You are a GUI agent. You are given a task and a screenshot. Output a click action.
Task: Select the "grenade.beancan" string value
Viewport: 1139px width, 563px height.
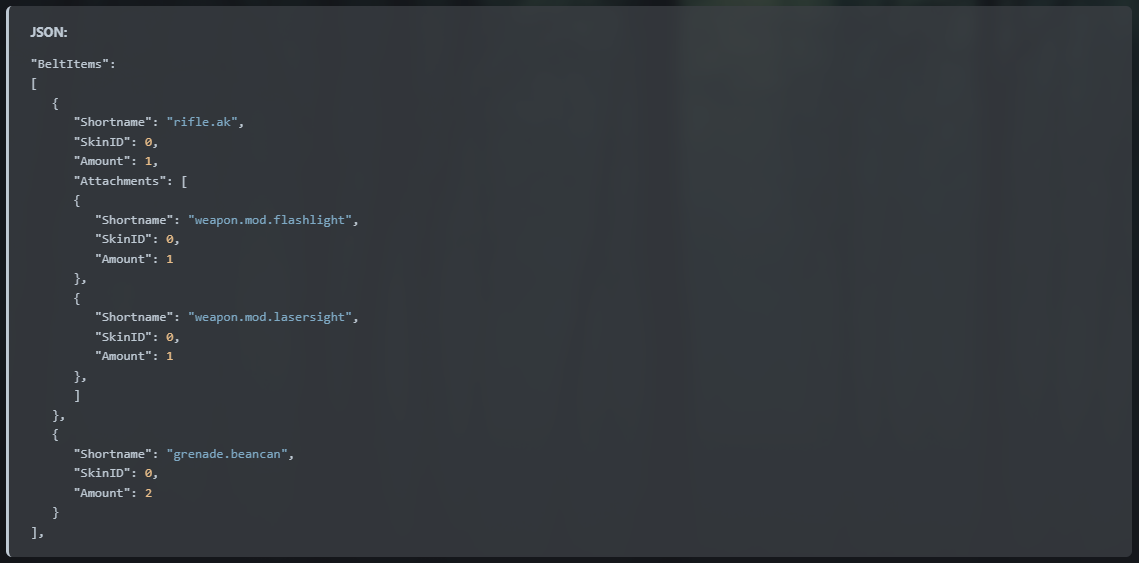tap(228, 454)
